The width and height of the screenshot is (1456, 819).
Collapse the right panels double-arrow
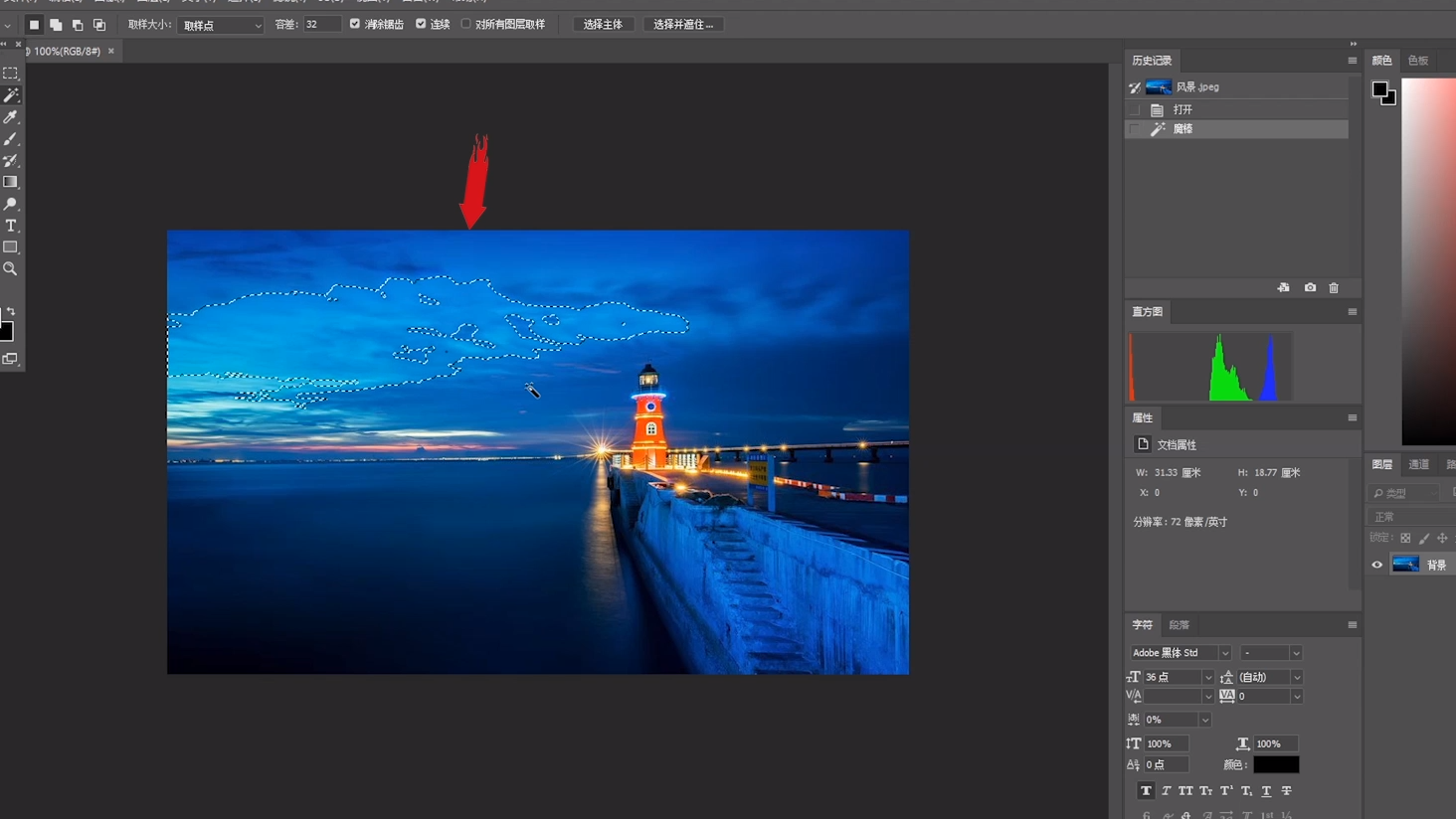pyautogui.click(x=1353, y=44)
